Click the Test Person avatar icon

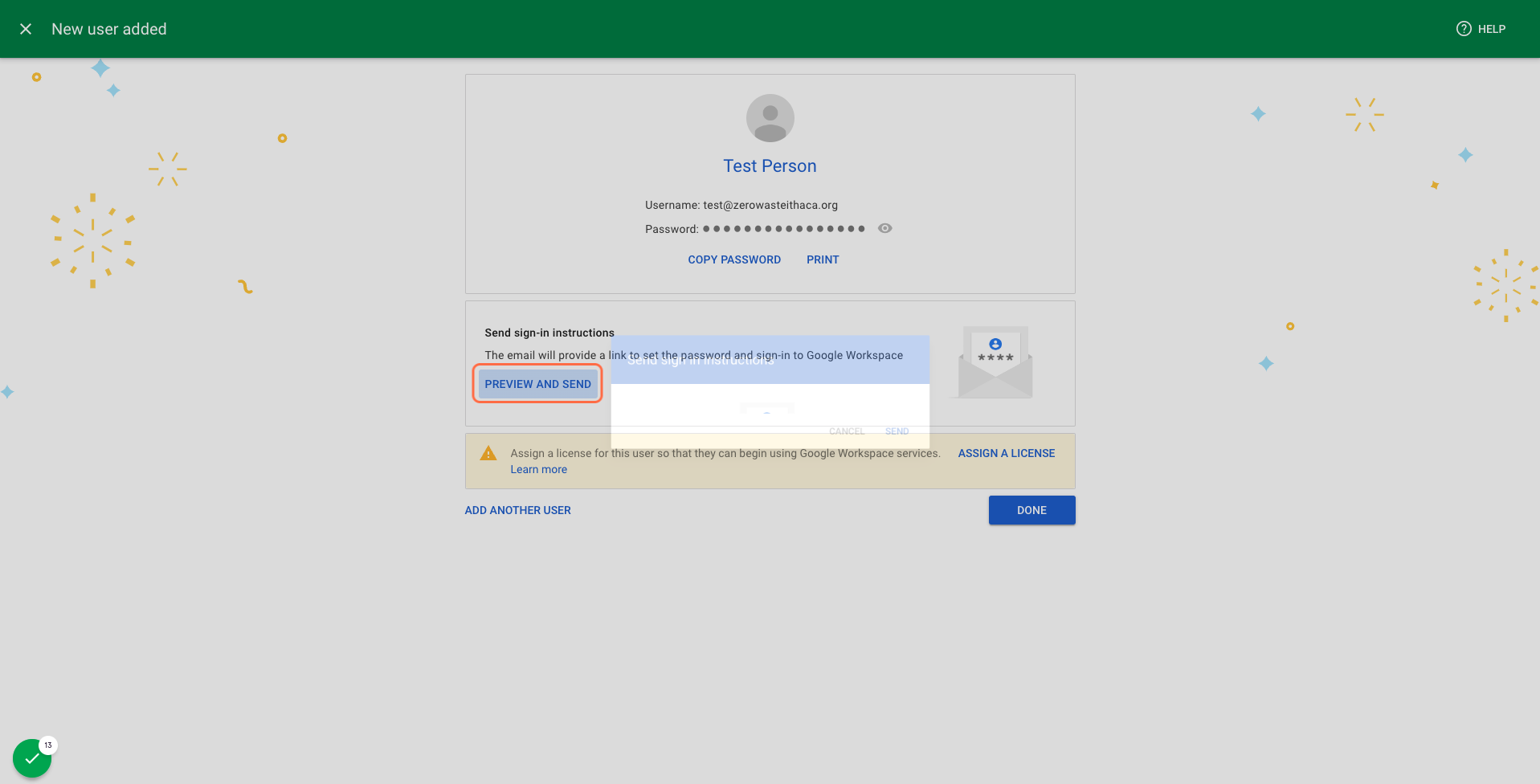[x=770, y=118]
